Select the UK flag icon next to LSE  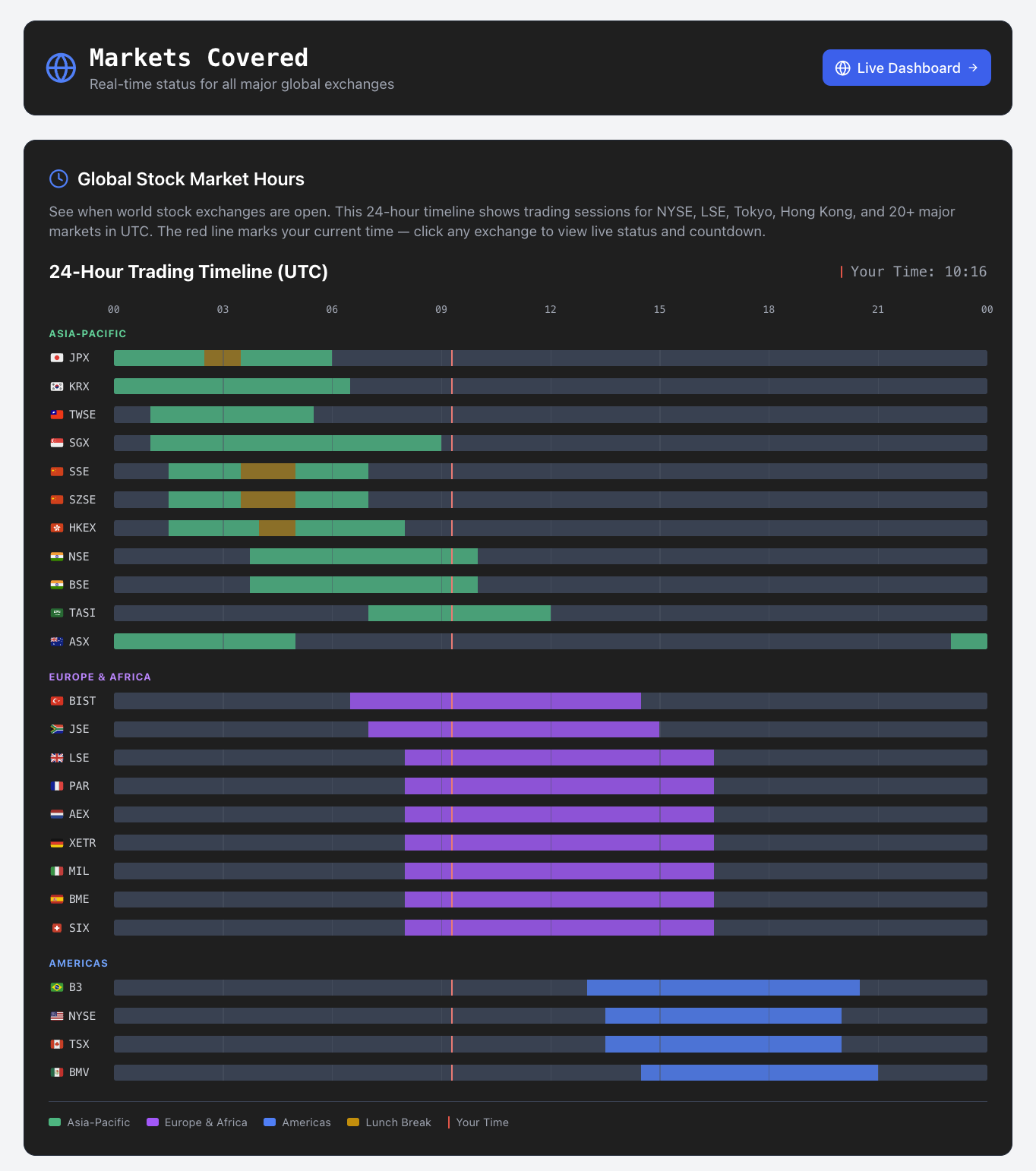tap(57, 757)
